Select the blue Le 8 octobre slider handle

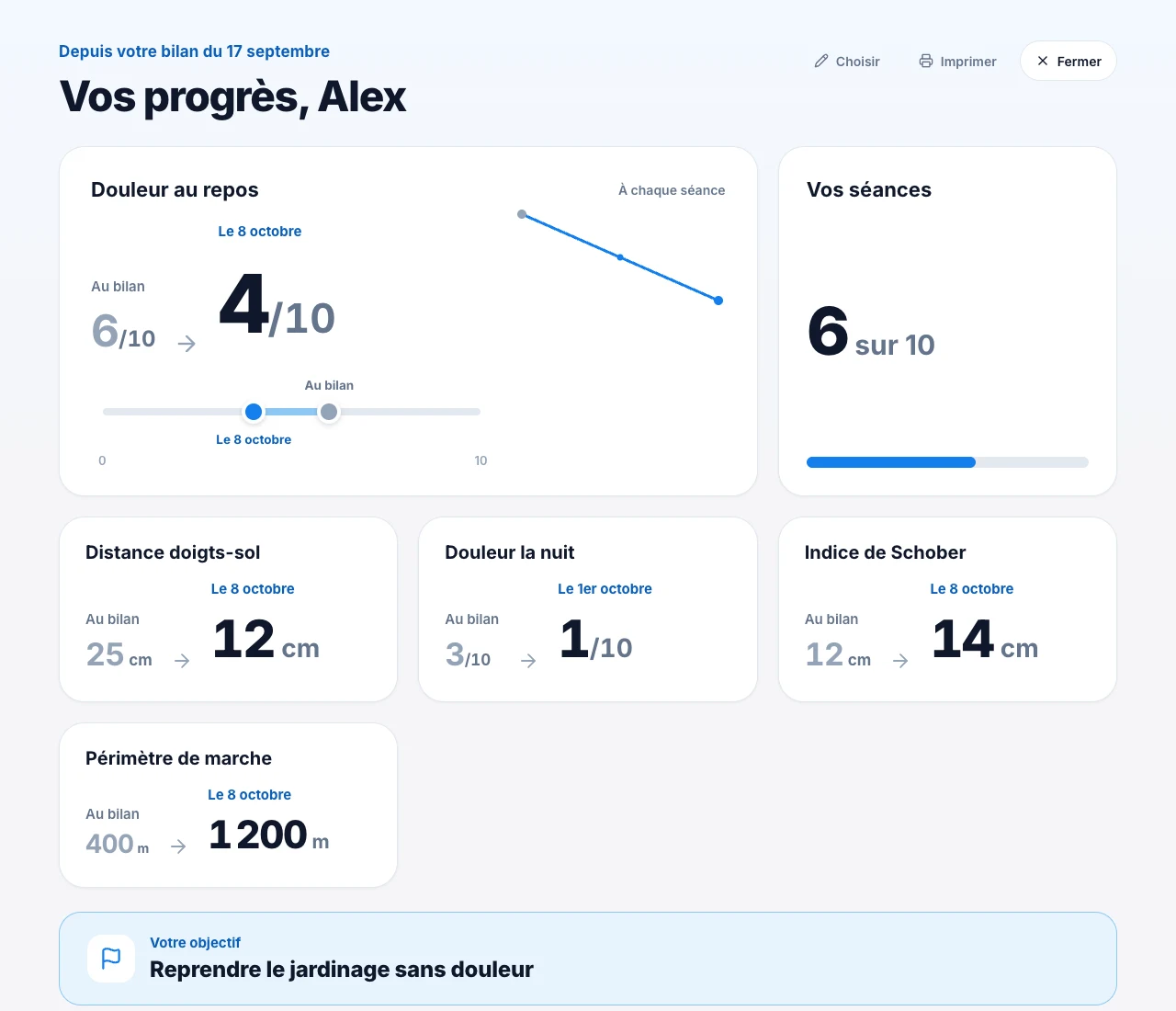pos(254,412)
